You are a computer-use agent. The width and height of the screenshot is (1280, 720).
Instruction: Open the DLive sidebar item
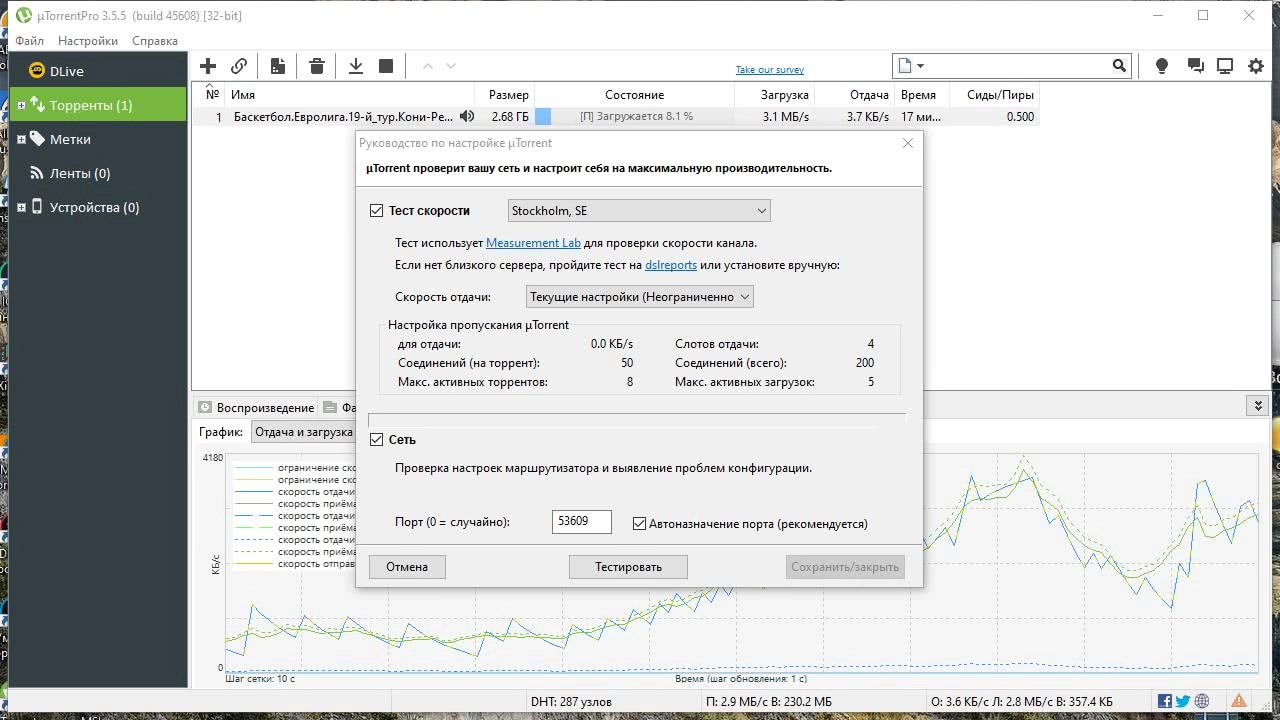coord(98,71)
